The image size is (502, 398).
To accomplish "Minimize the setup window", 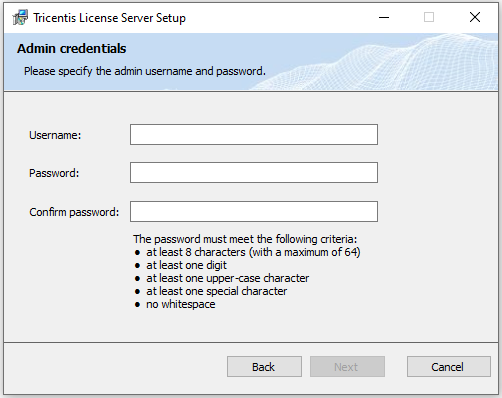I will pos(384,17).
